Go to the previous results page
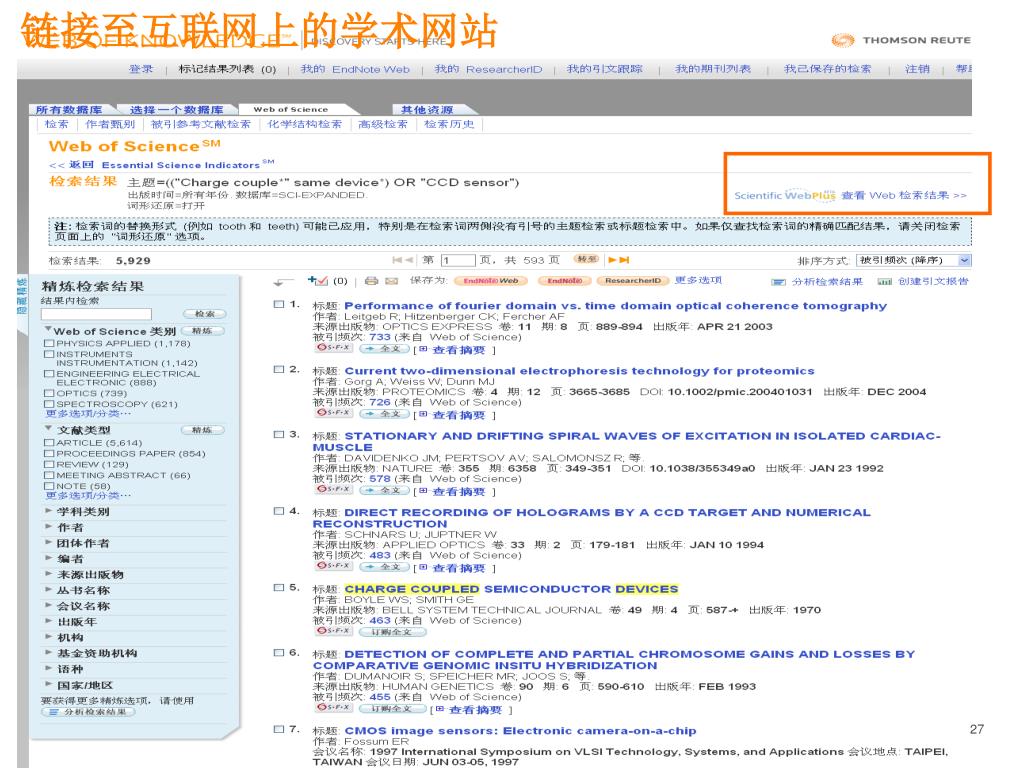Screen dimensions: 1024x768 (x=409, y=260)
